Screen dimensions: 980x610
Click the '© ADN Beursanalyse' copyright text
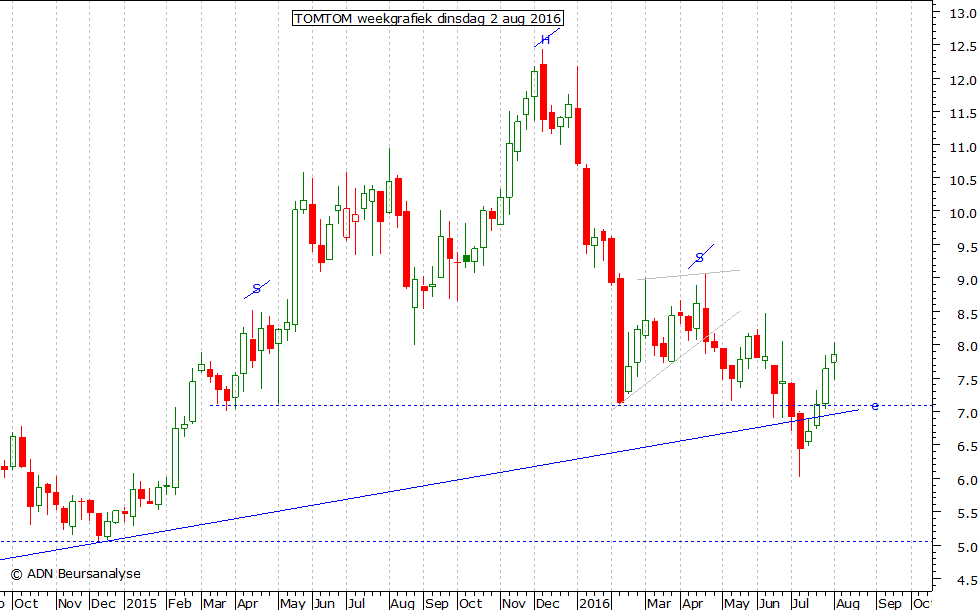tap(75, 574)
